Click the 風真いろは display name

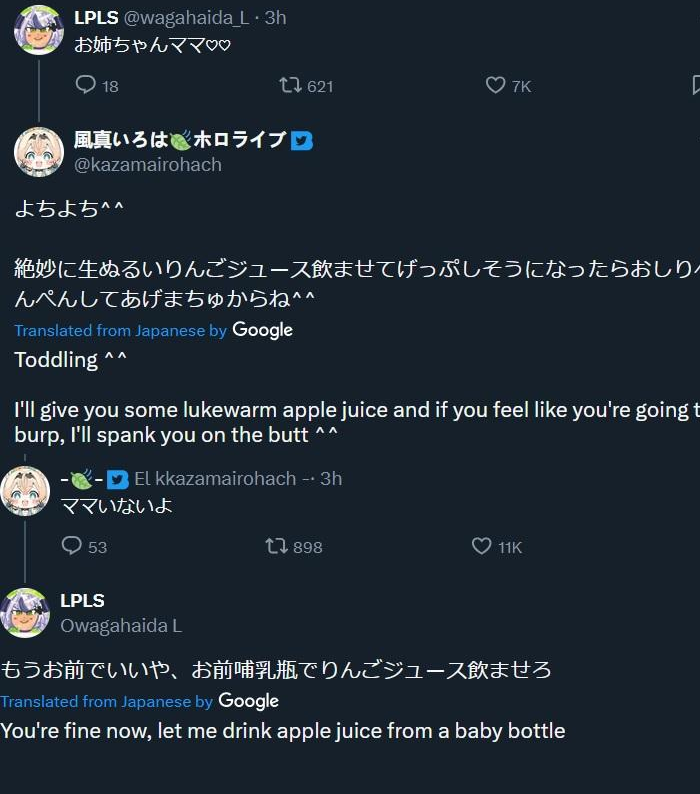[x=180, y=140]
